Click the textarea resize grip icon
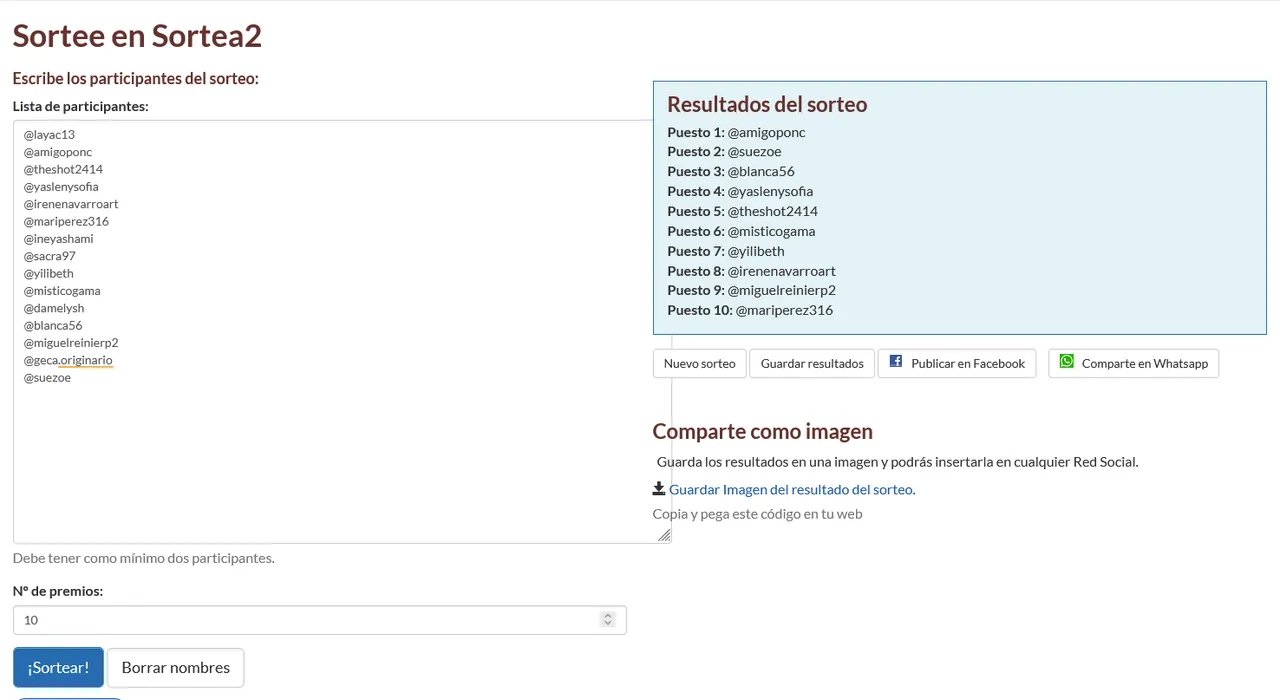1280x700 pixels. pyautogui.click(x=664, y=535)
